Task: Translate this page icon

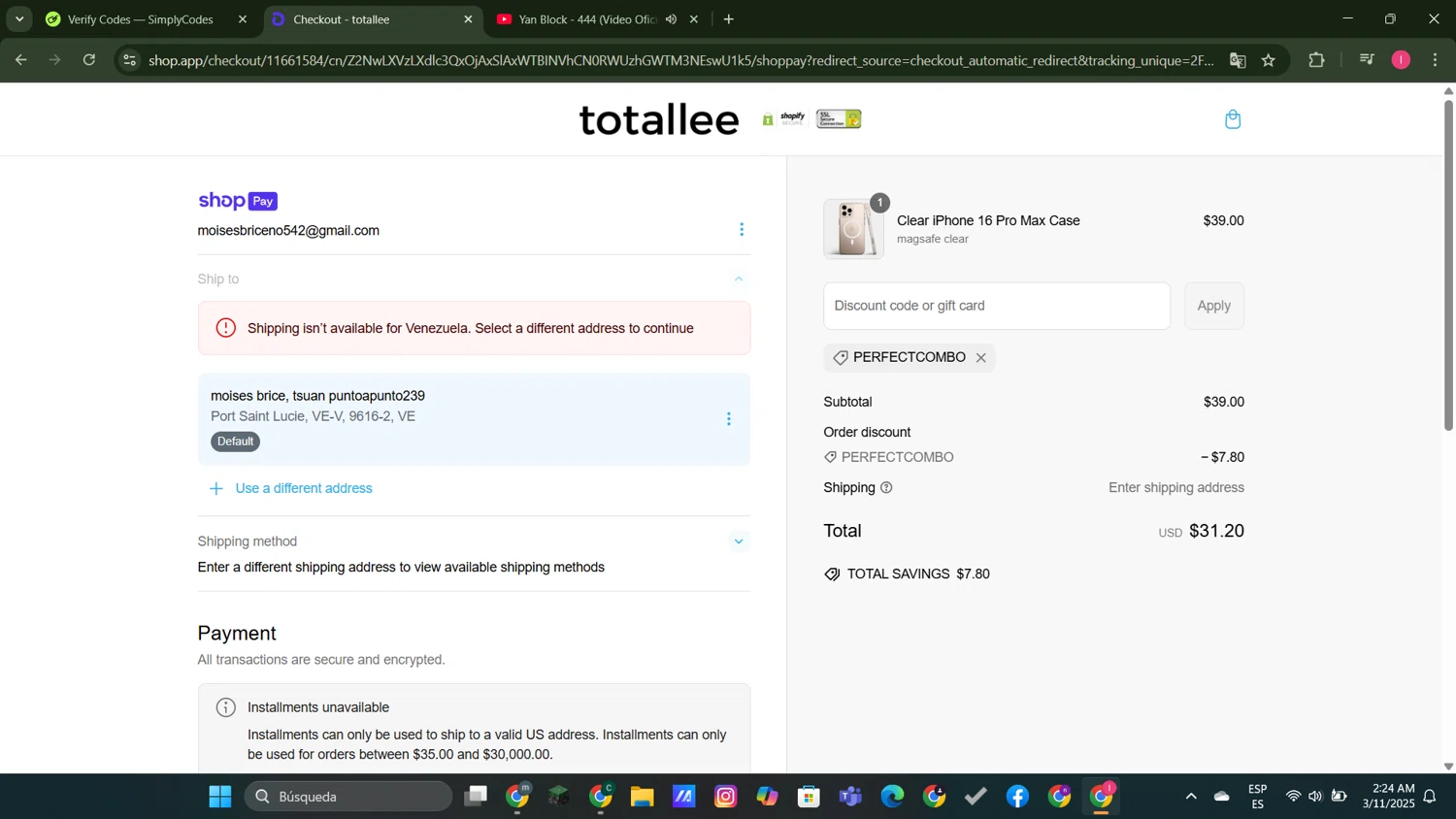Action: (1238, 60)
